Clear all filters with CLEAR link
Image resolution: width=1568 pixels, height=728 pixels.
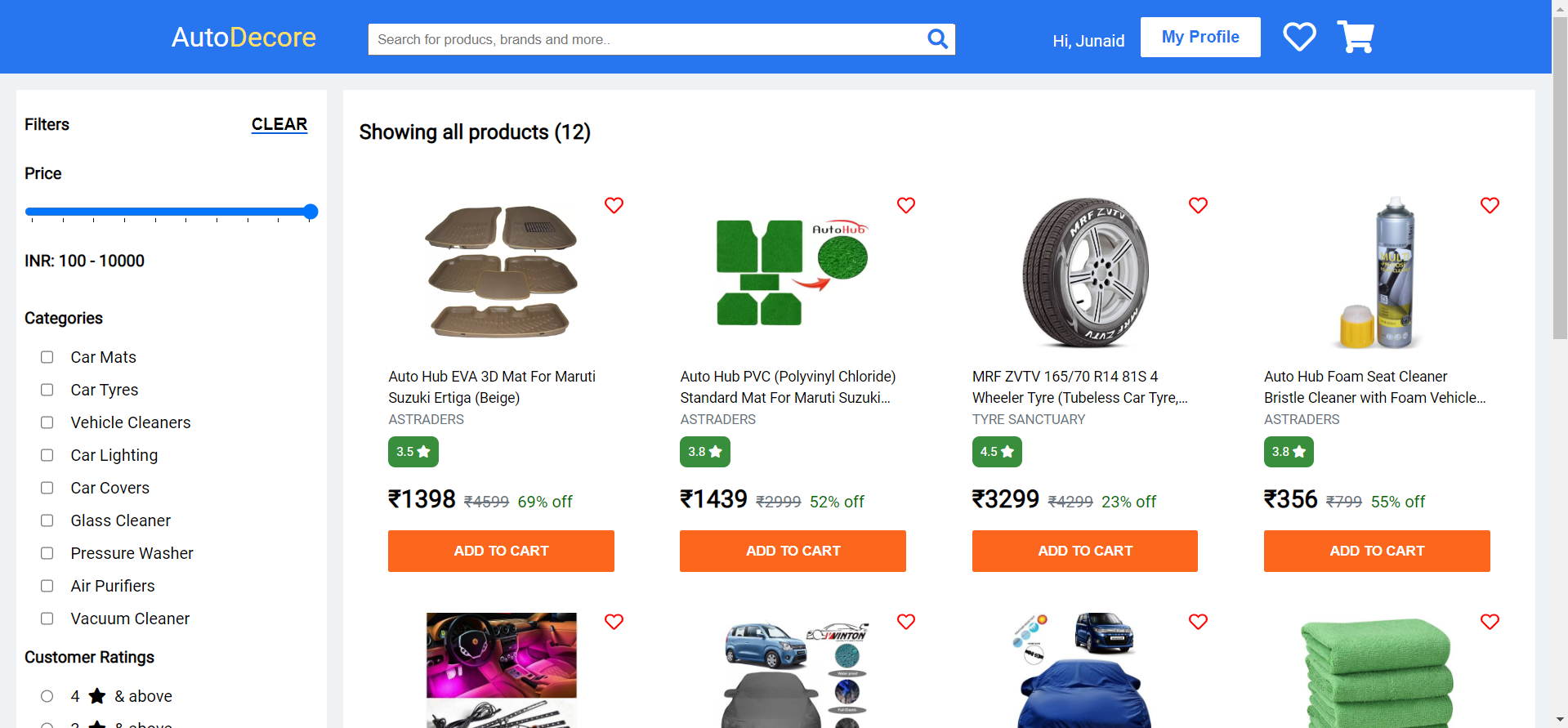click(279, 124)
